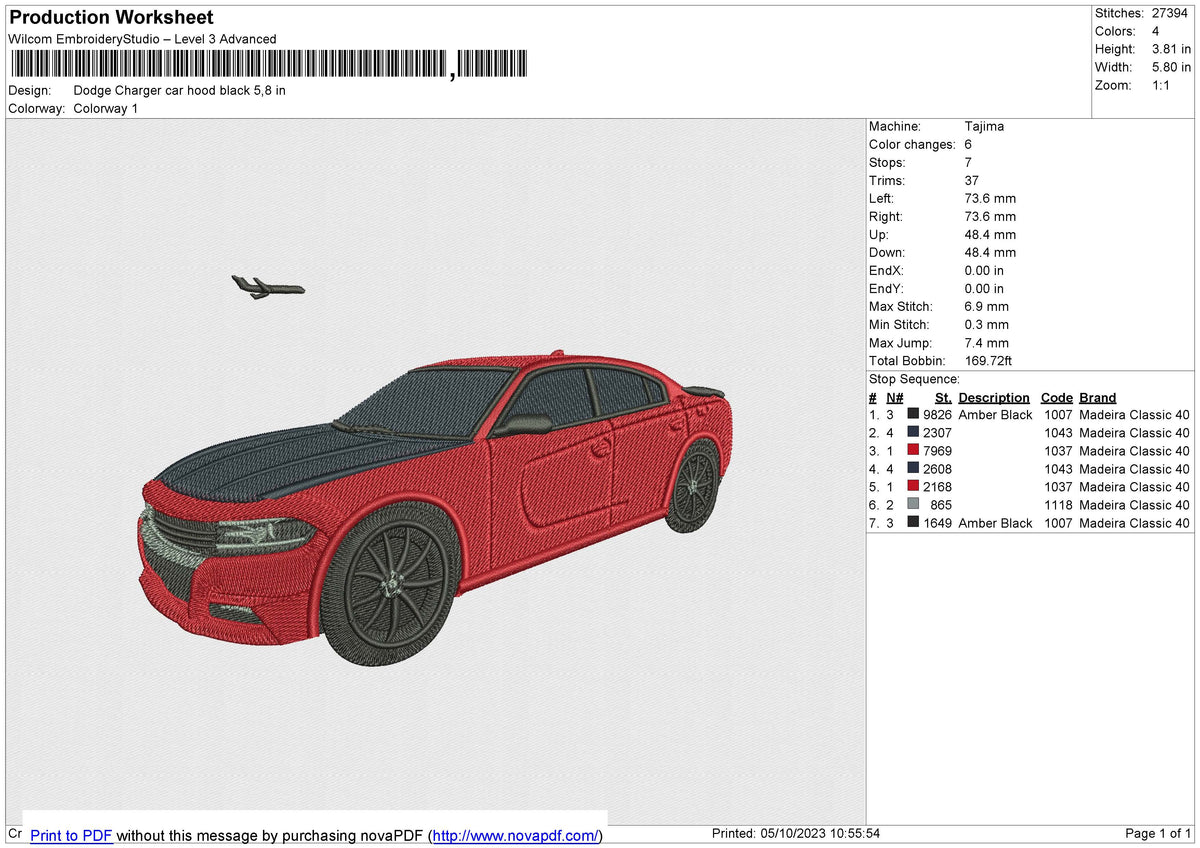
Task: Click the embroidered car design preview
Action: [435, 507]
